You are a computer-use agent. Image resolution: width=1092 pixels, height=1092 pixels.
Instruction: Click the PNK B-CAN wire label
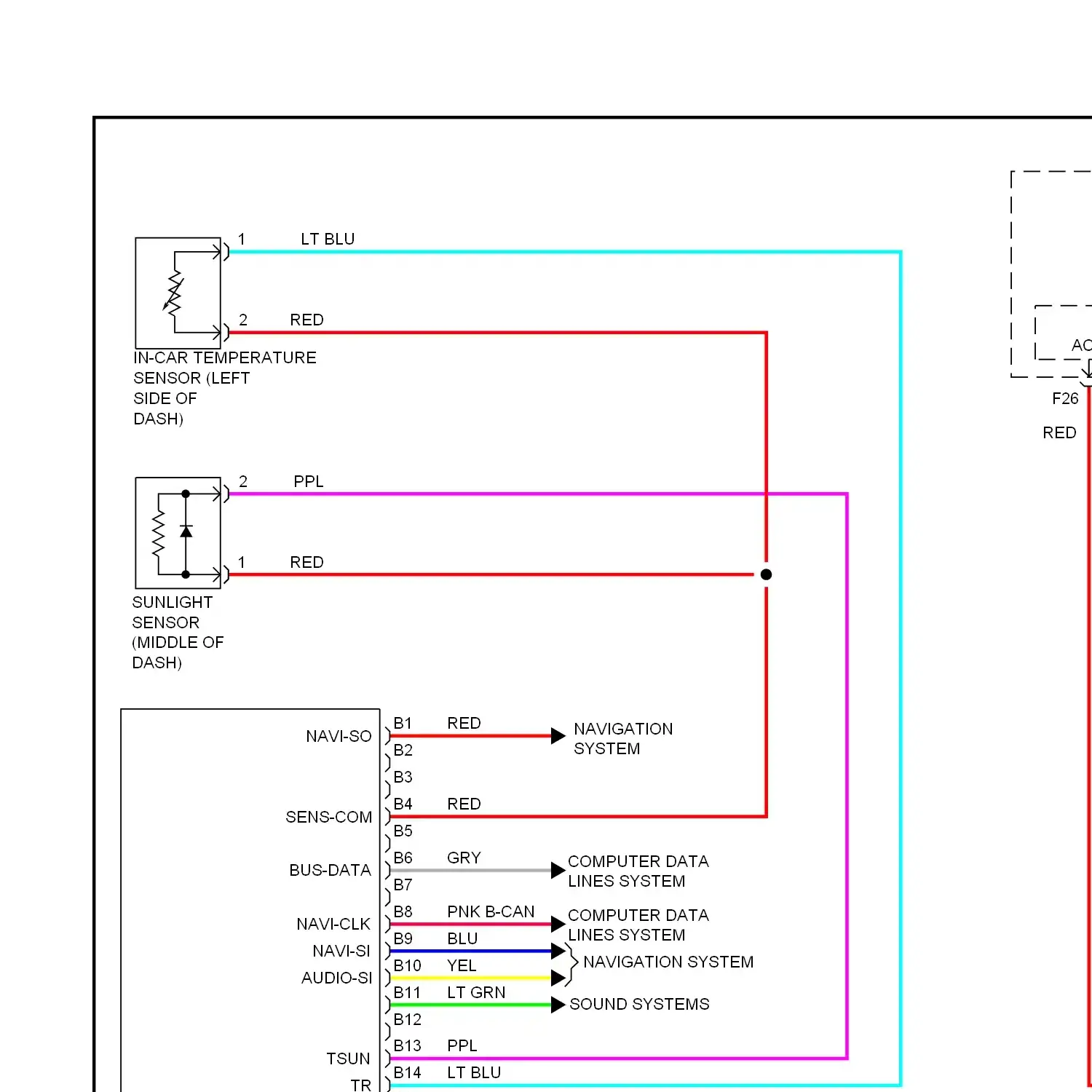[x=491, y=911]
